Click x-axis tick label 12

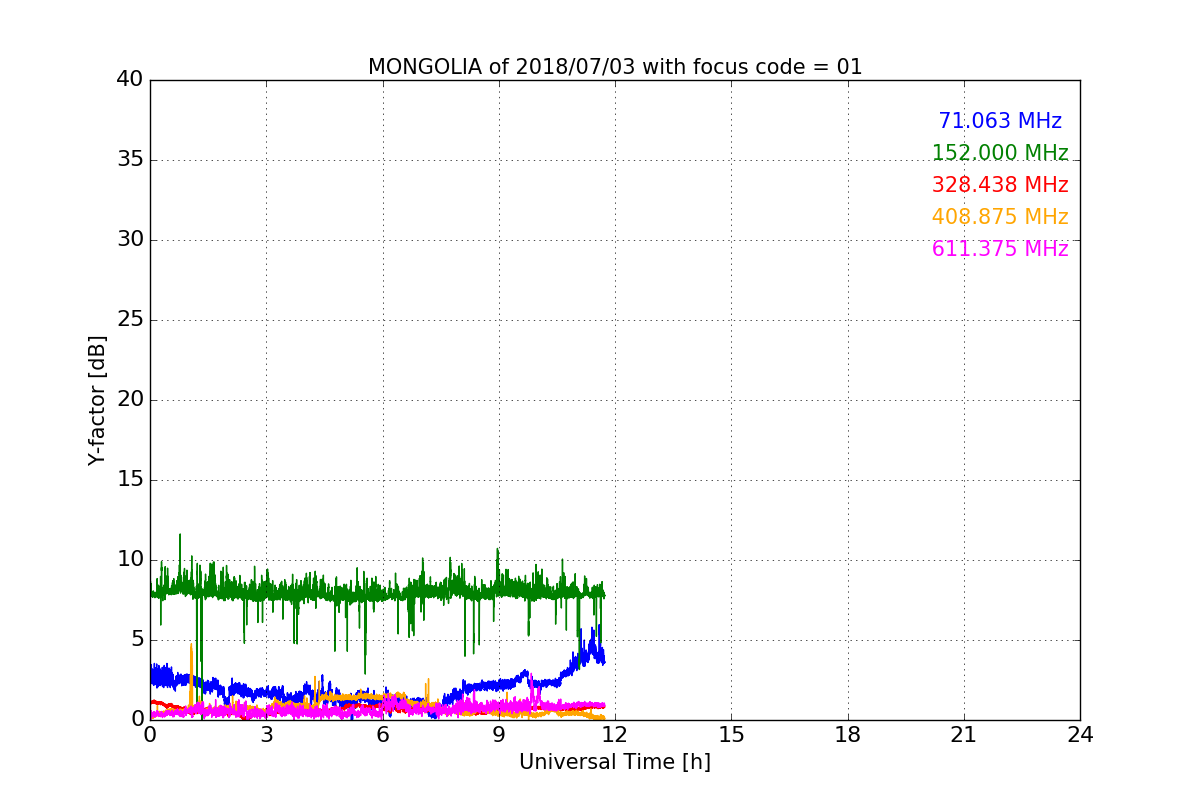pos(615,735)
